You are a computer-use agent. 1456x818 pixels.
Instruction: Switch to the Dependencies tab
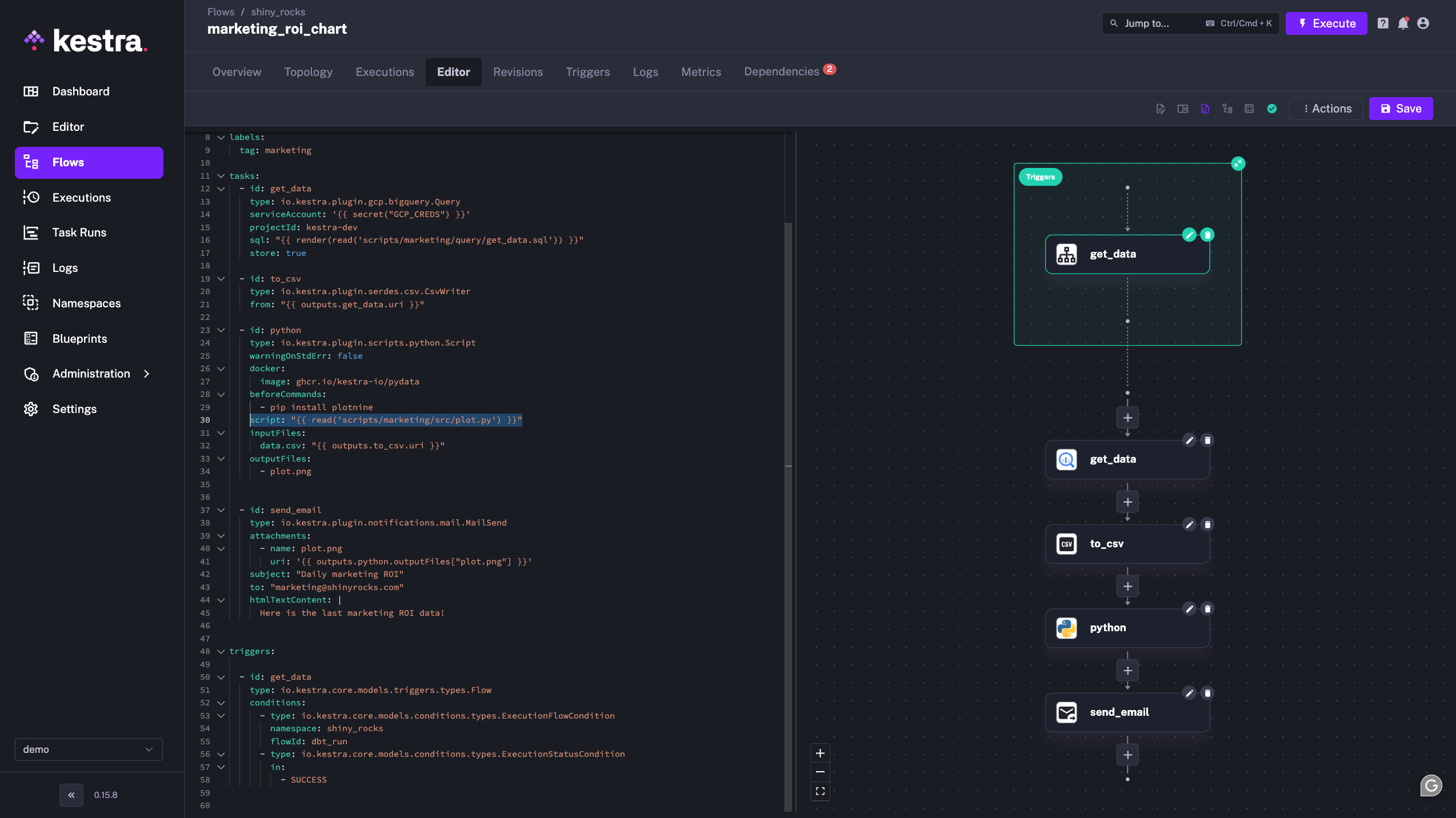[782, 71]
